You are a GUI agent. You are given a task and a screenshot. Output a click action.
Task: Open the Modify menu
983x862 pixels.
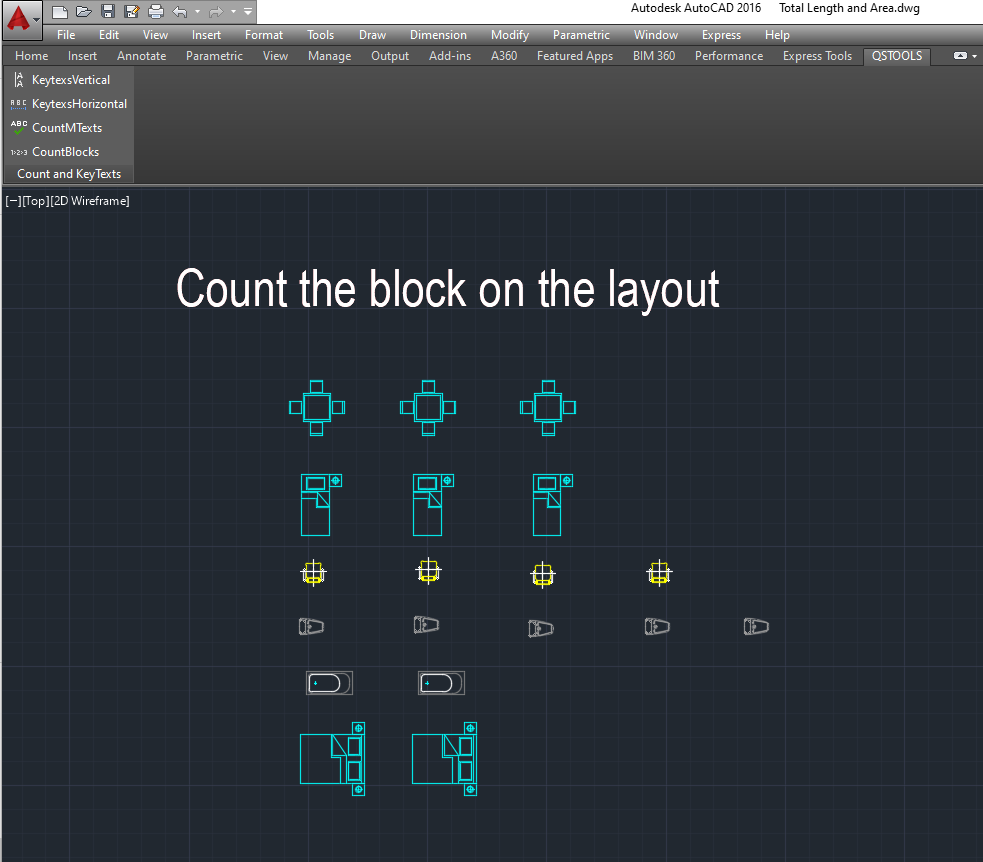click(510, 35)
